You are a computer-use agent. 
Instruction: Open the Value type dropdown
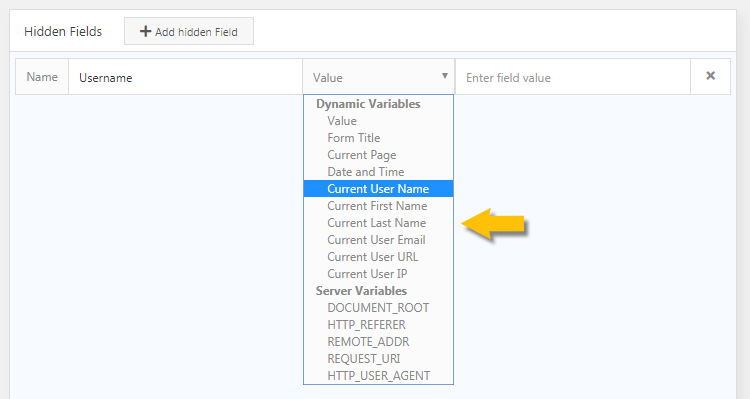tap(379, 77)
